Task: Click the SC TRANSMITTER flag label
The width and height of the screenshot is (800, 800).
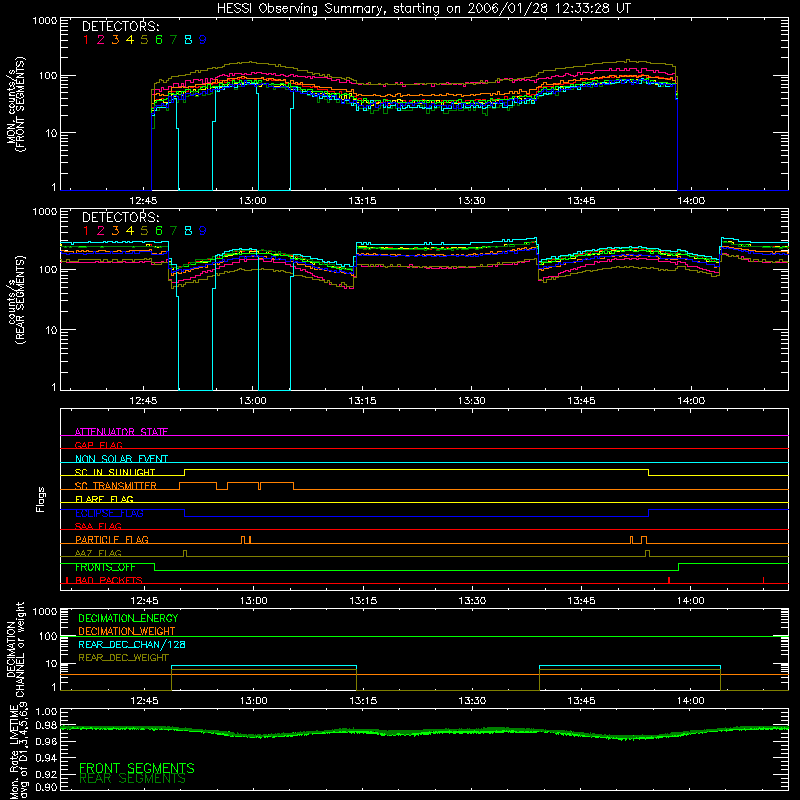Action: coord(116,486)
